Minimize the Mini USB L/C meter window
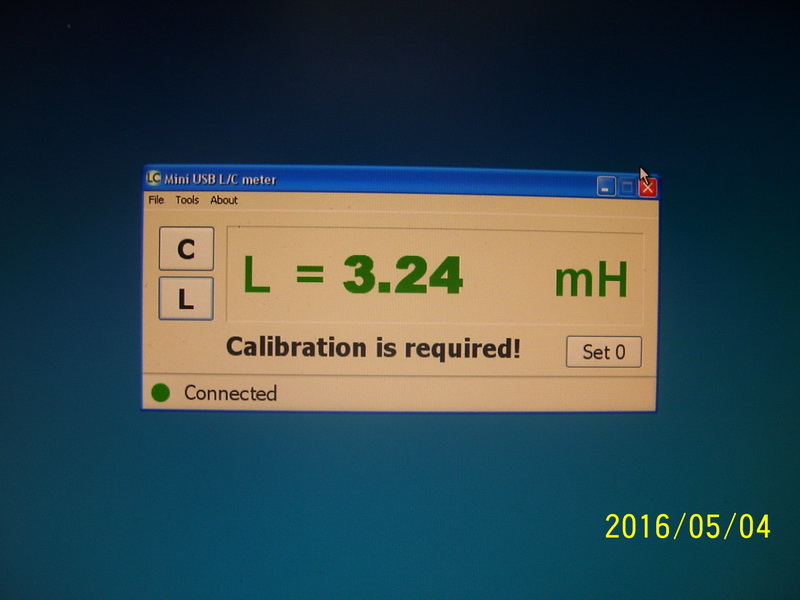The image size is (800, 600). (606, 187)
